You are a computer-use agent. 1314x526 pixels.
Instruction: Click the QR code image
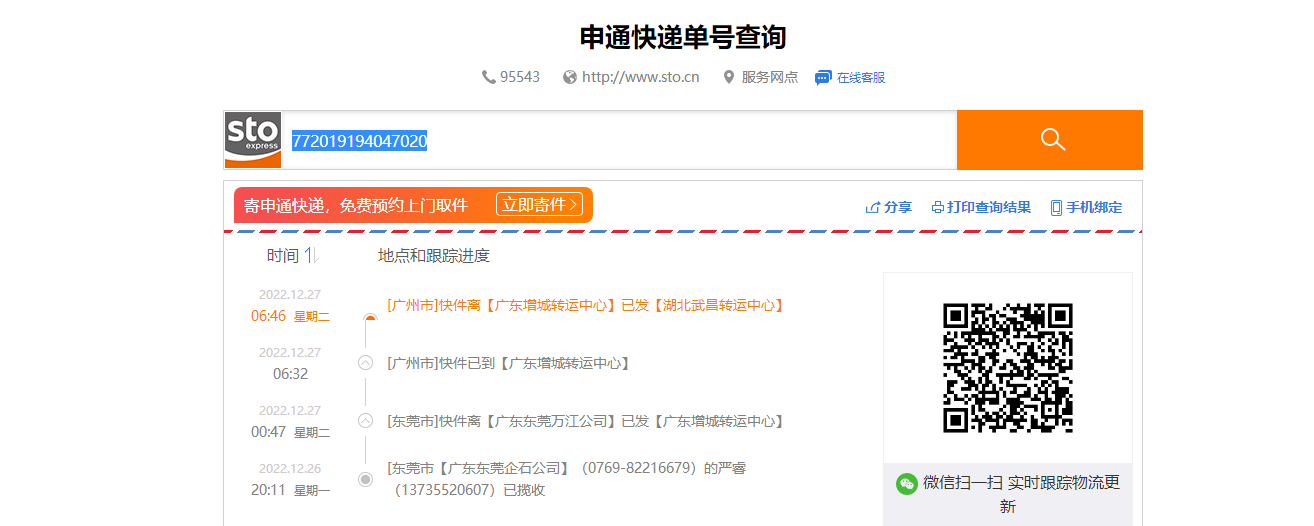[1008, 368]
